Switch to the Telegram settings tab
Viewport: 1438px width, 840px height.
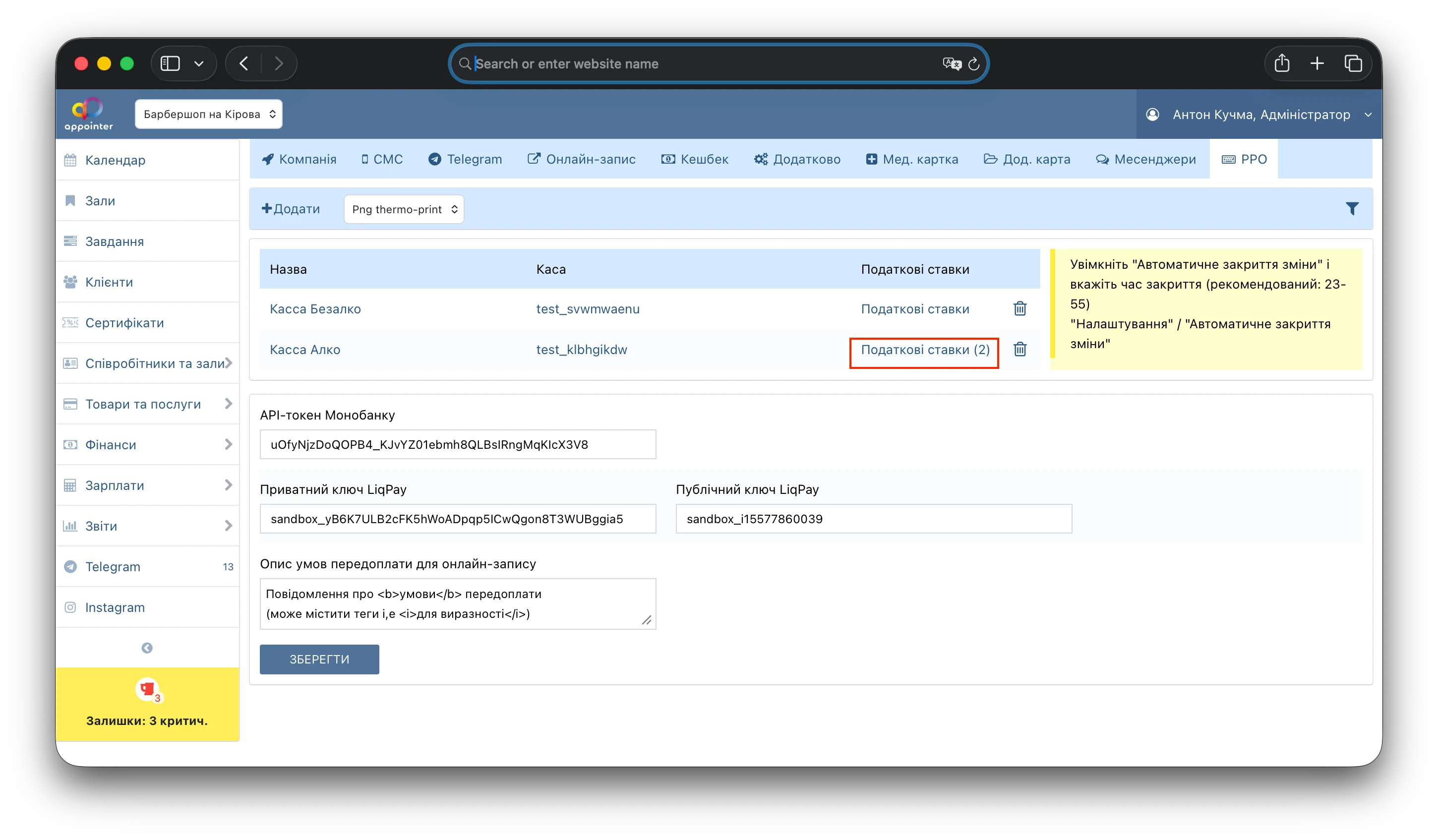coord(465,159)
